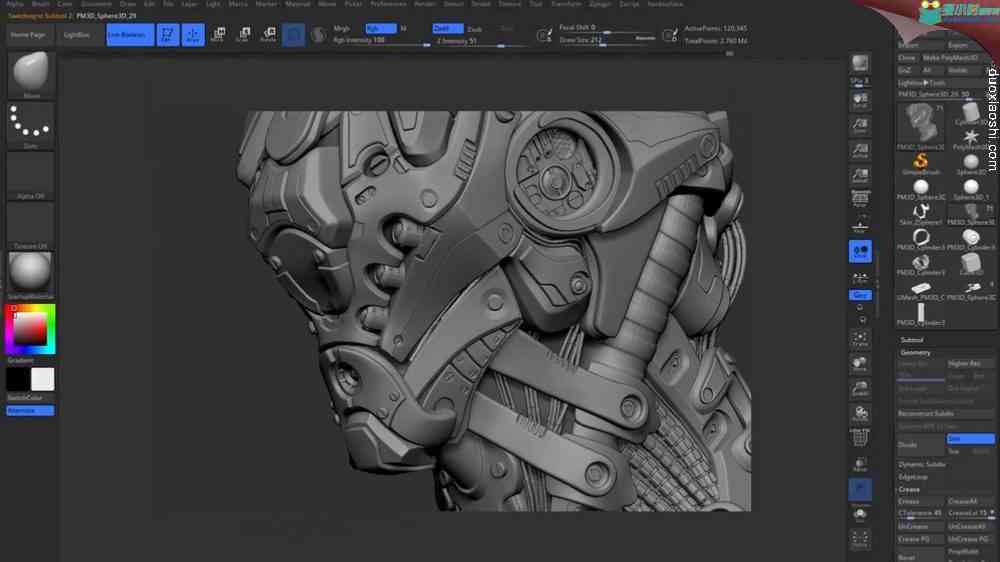Toggle the Floor grid icon
Viewport: 1000px width, 562px height.
[860, 225]
